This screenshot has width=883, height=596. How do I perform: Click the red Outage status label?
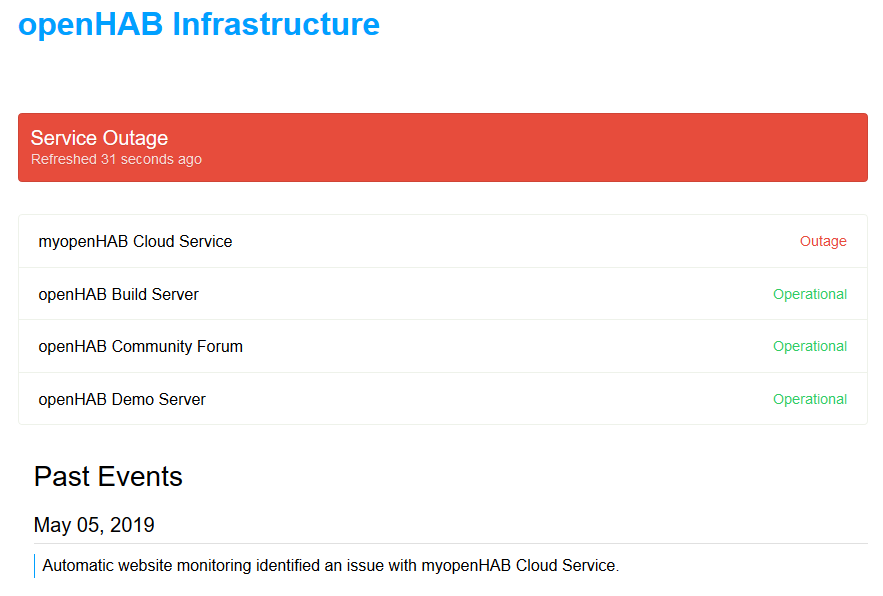coord(822,241)
